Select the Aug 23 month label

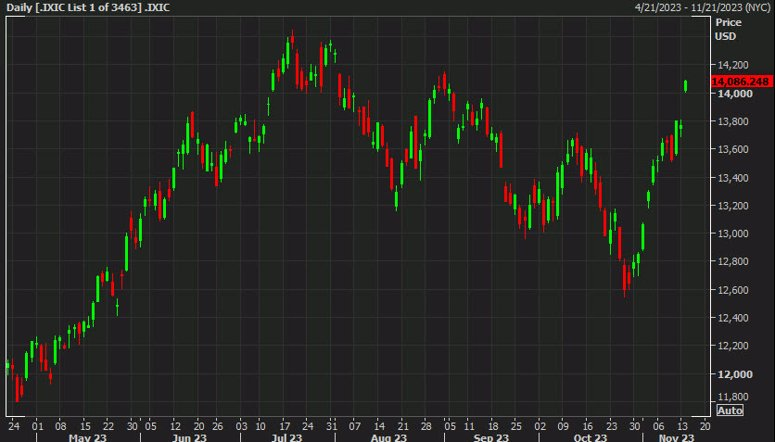[388, 438]
